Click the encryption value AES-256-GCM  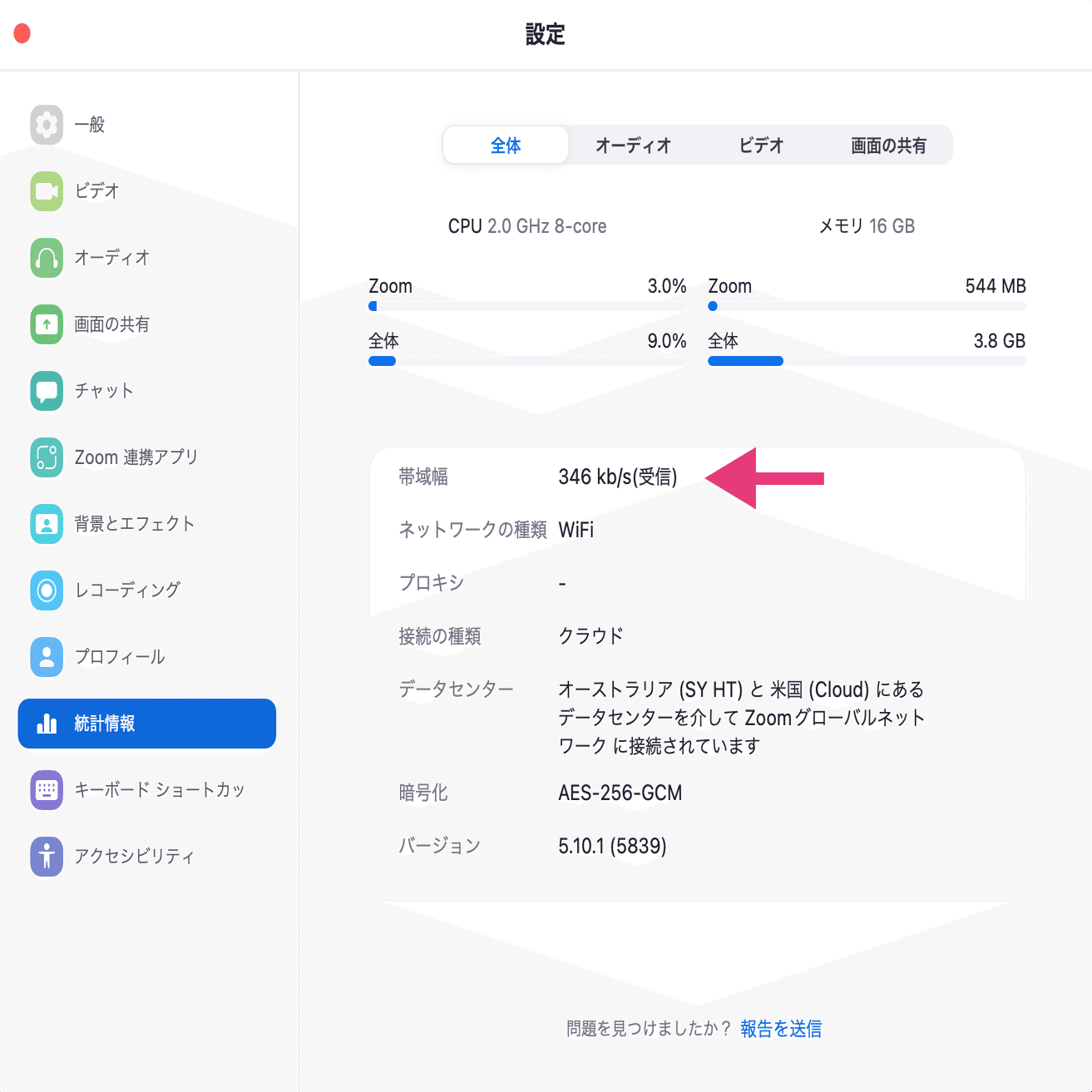[620, 793]
